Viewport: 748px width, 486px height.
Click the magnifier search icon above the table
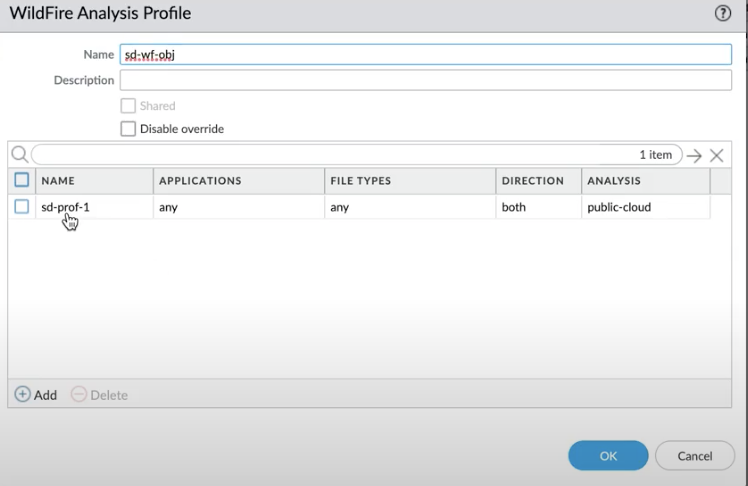[19, 155]
